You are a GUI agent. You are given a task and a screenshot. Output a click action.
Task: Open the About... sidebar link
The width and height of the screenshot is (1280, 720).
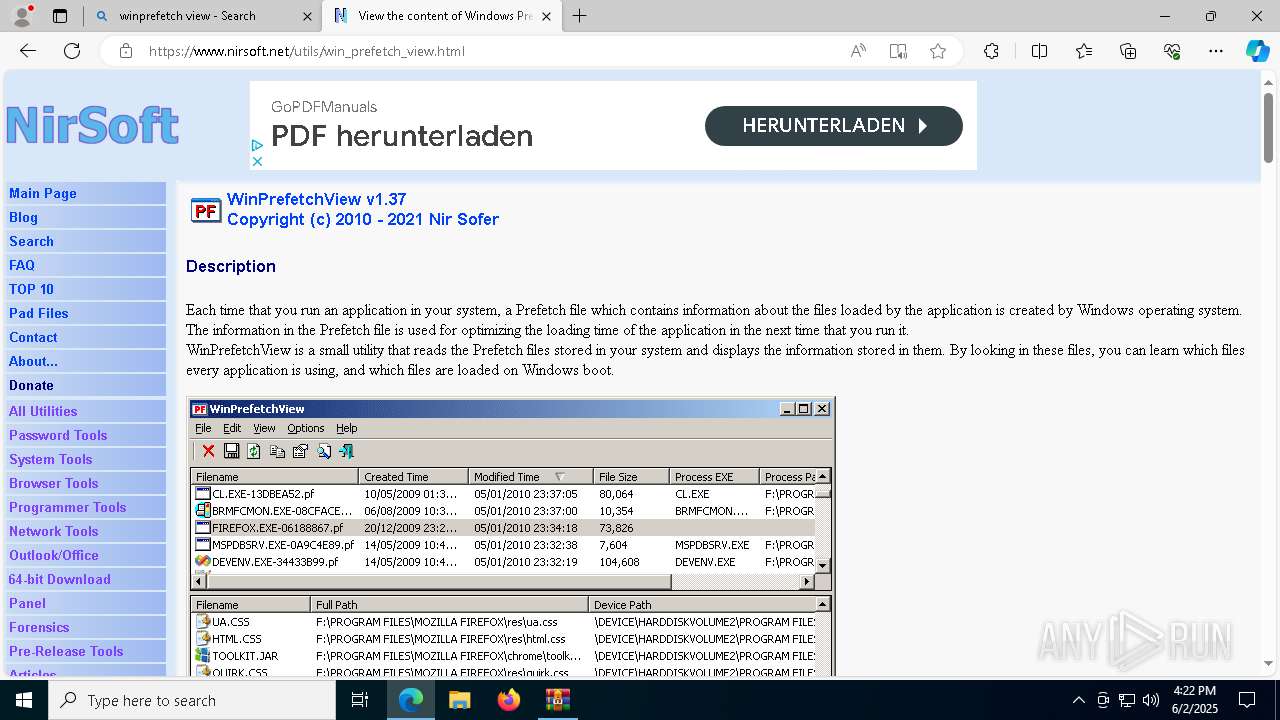tap(33, 361)
